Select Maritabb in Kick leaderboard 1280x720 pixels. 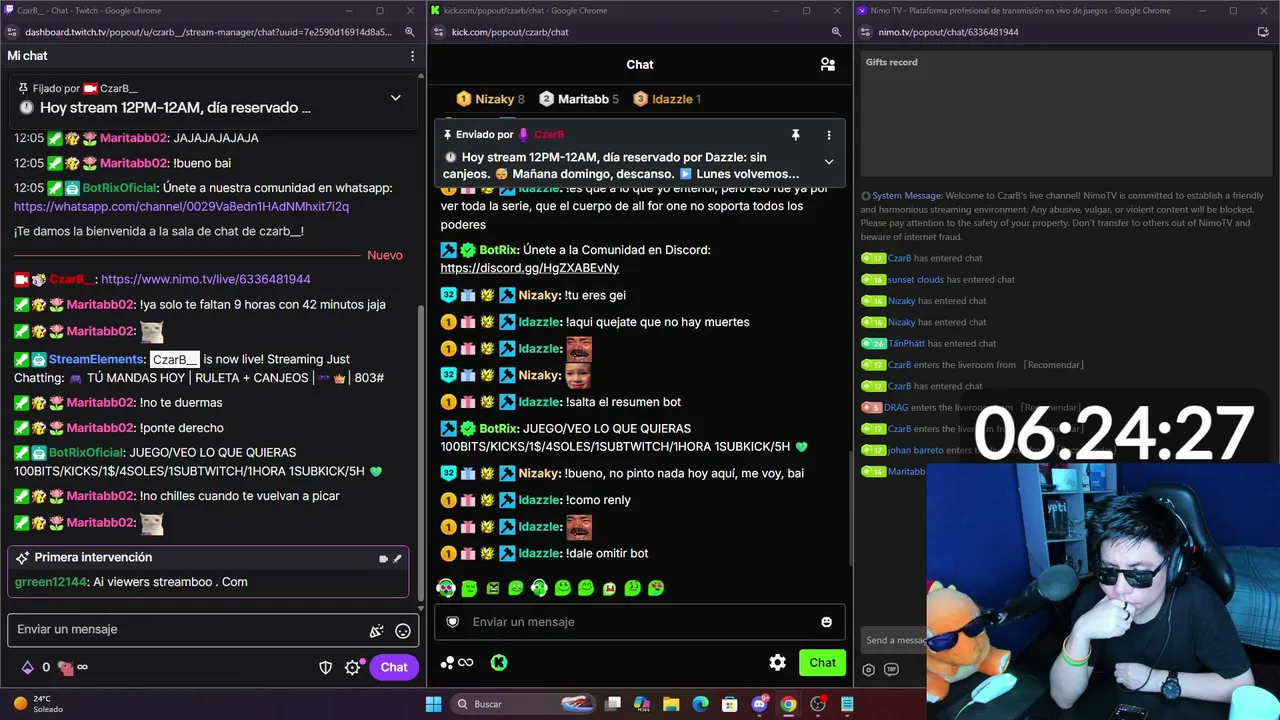click(x=579, y=99)
